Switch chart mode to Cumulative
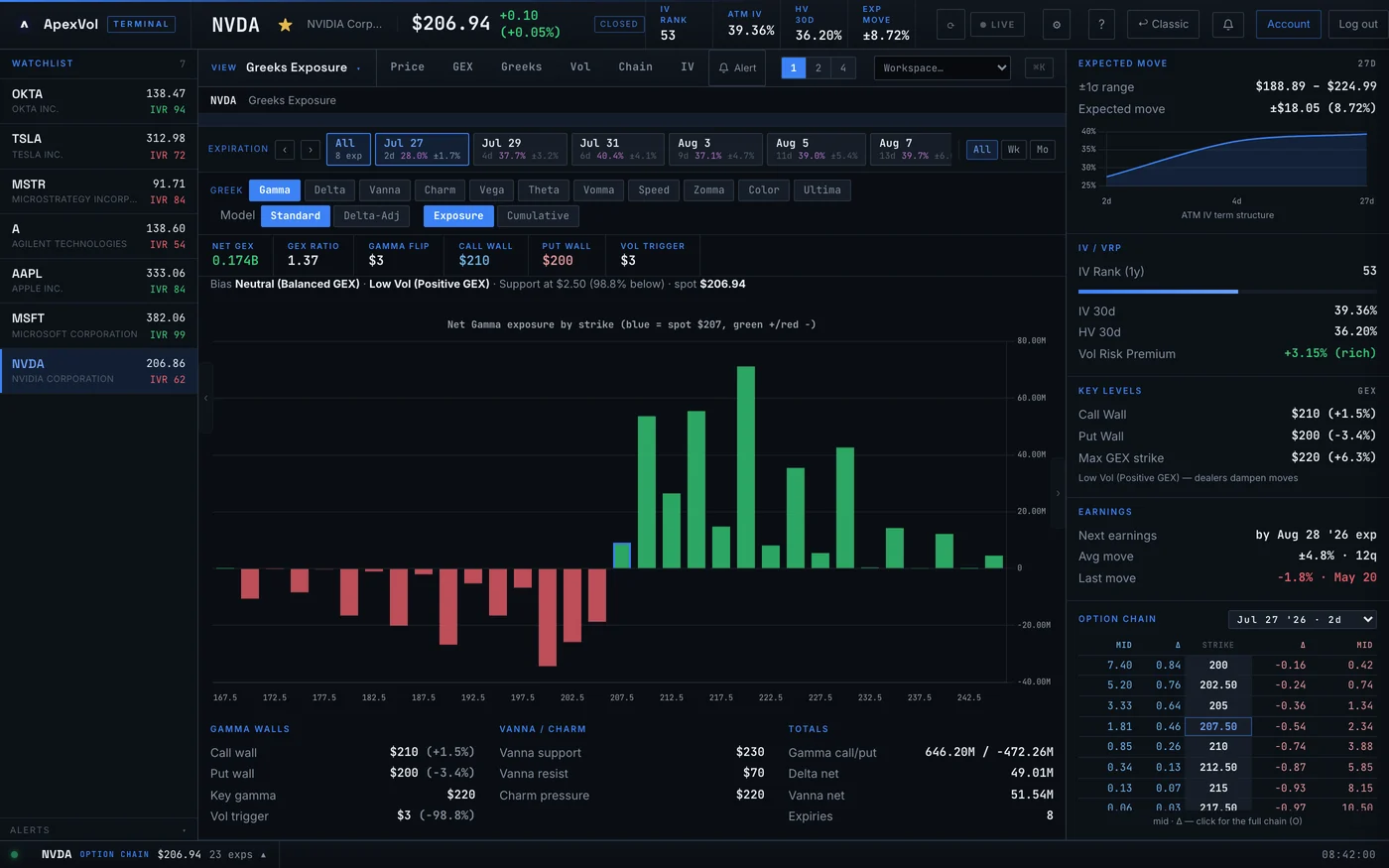This screenshot has height=868, width=1389. [538, 216]
